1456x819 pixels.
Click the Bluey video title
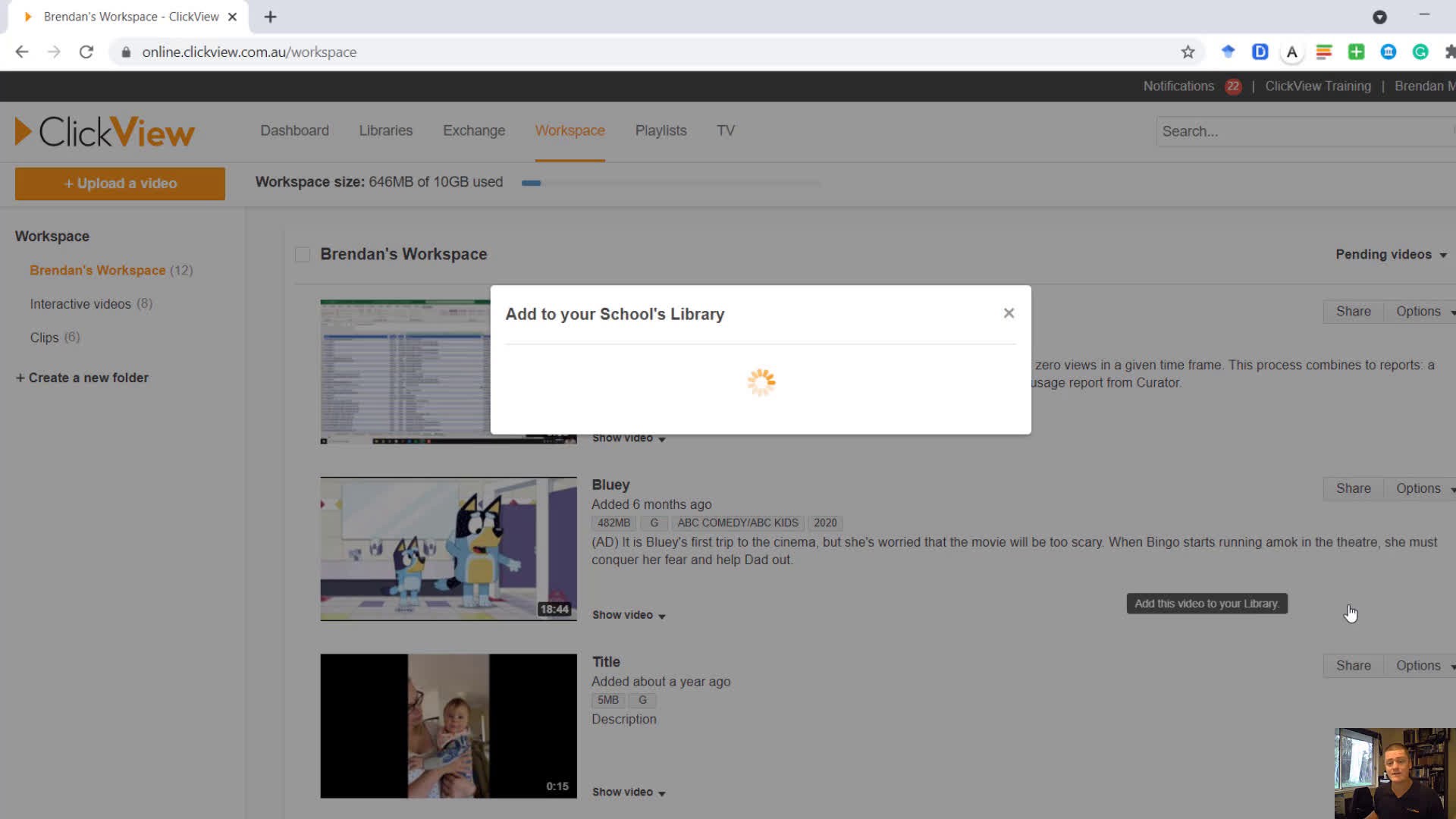point(610,485)
